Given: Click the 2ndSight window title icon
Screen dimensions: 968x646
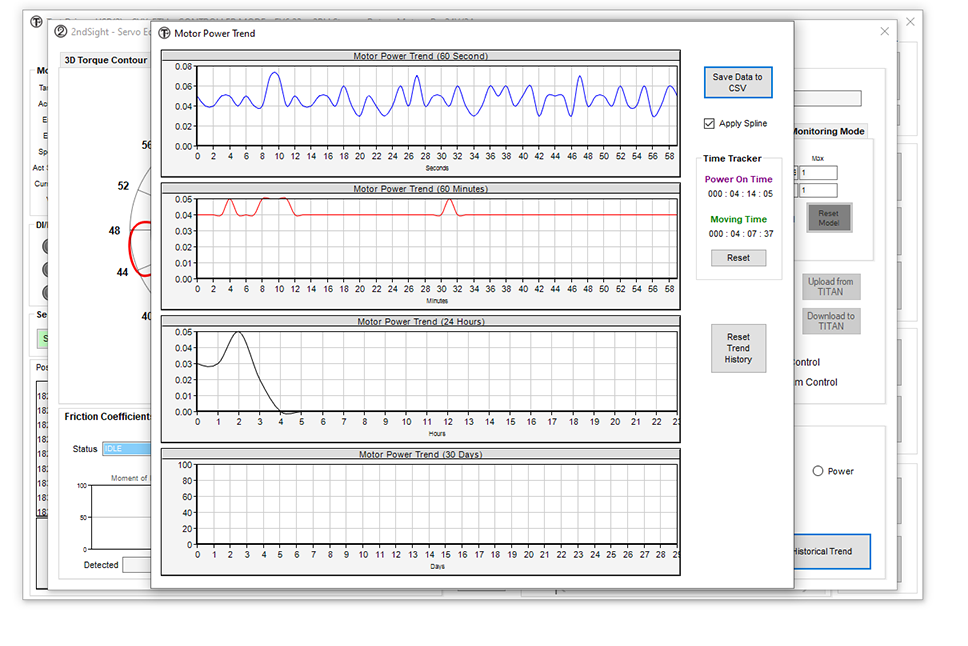Looking at the screenshot, I should [x=60, y=31].
